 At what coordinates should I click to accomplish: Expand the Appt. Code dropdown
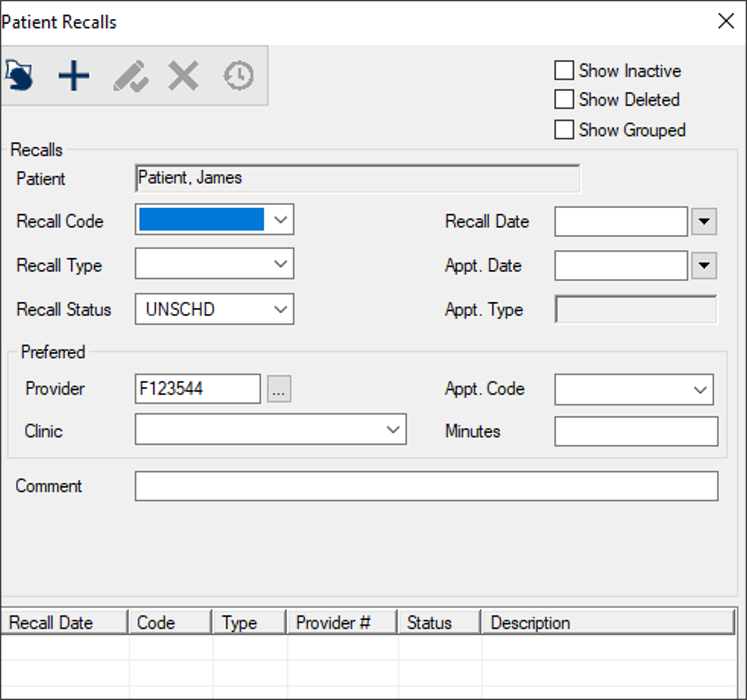699,389
